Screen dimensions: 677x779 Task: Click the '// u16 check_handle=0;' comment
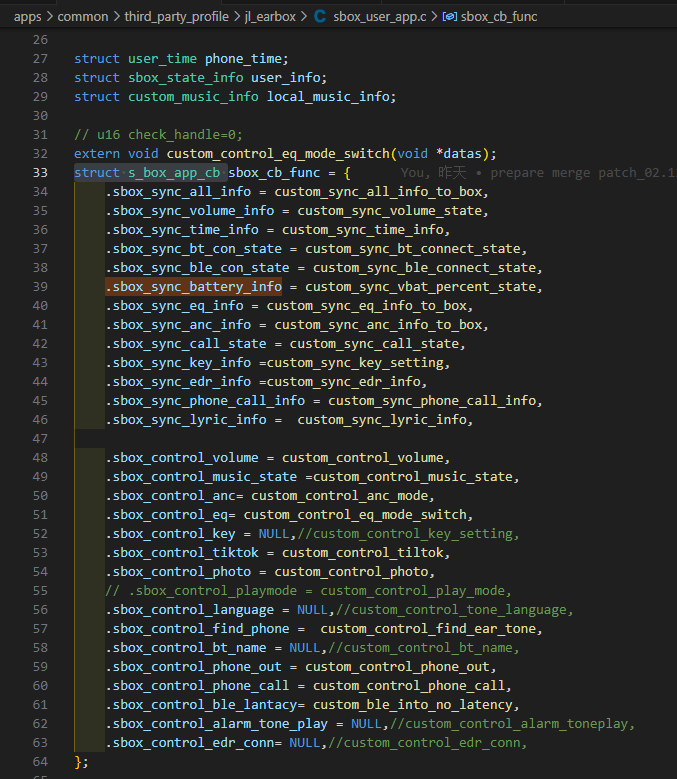[x=158, y=135]
